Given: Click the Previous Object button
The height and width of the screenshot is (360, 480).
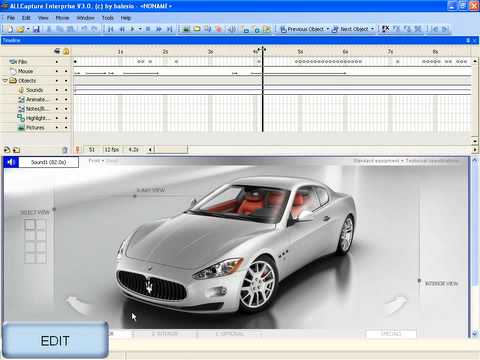Looking at the screenshot, I should 302,29.
